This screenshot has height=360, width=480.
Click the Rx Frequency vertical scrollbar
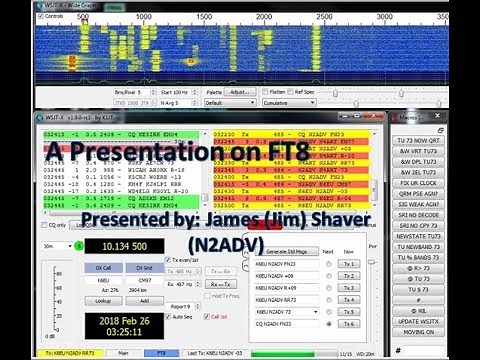tap(374, 170)
